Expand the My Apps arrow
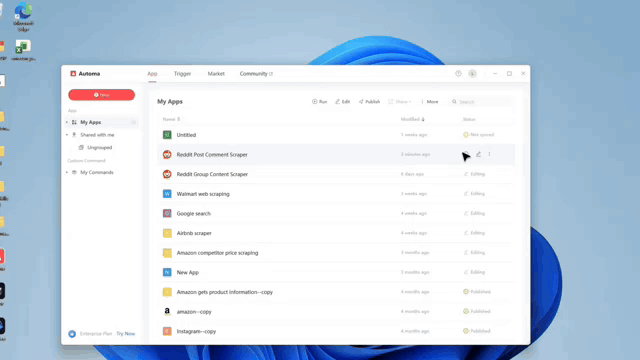 coord(67,122)
